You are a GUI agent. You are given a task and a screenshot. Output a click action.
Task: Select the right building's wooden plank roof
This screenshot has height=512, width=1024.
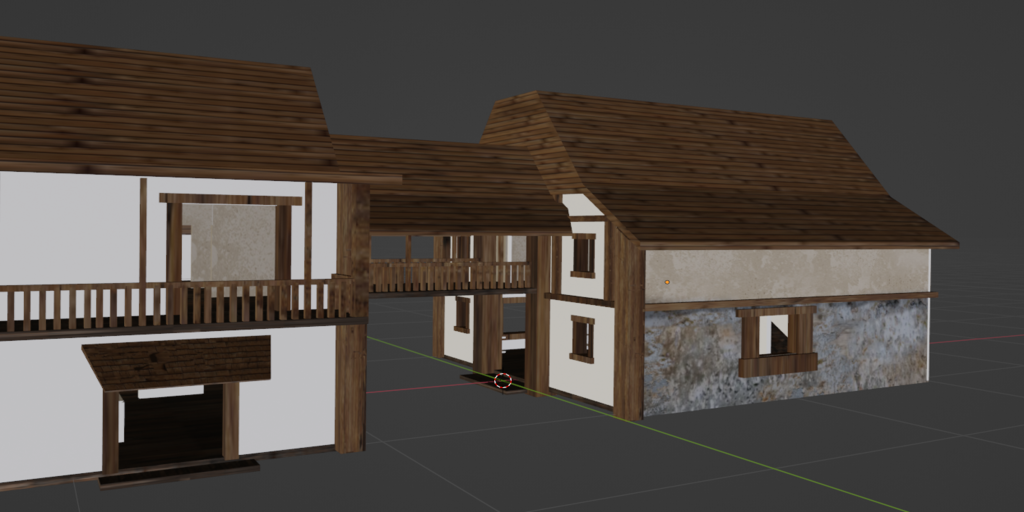pos(730,170)
